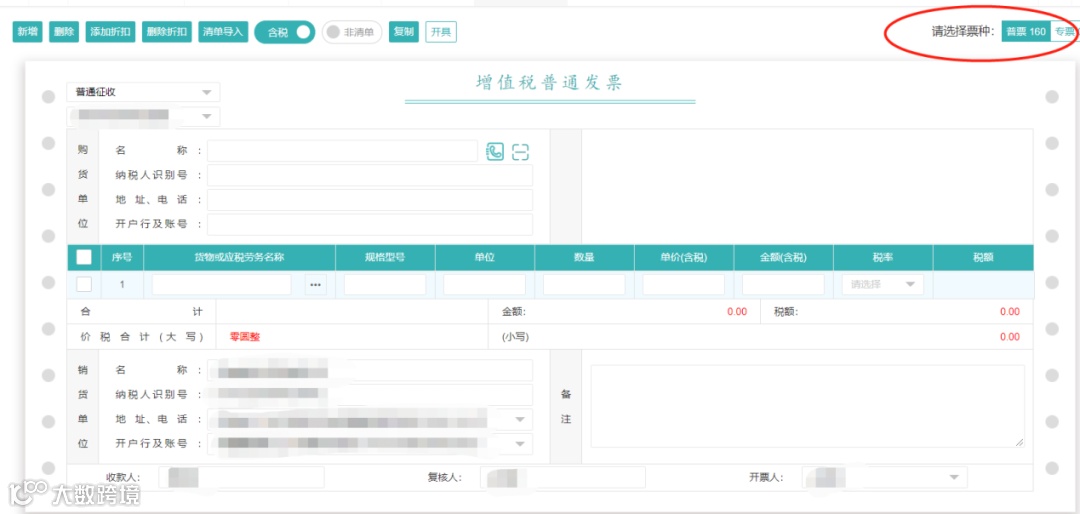
Task: Click the 税额 column header
Action: point(983,257)
